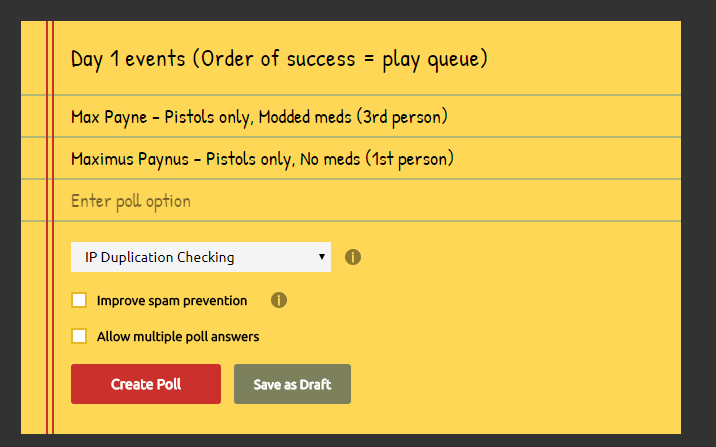Click 'Modded meds' text in Max Payne option

coord(305,117)
